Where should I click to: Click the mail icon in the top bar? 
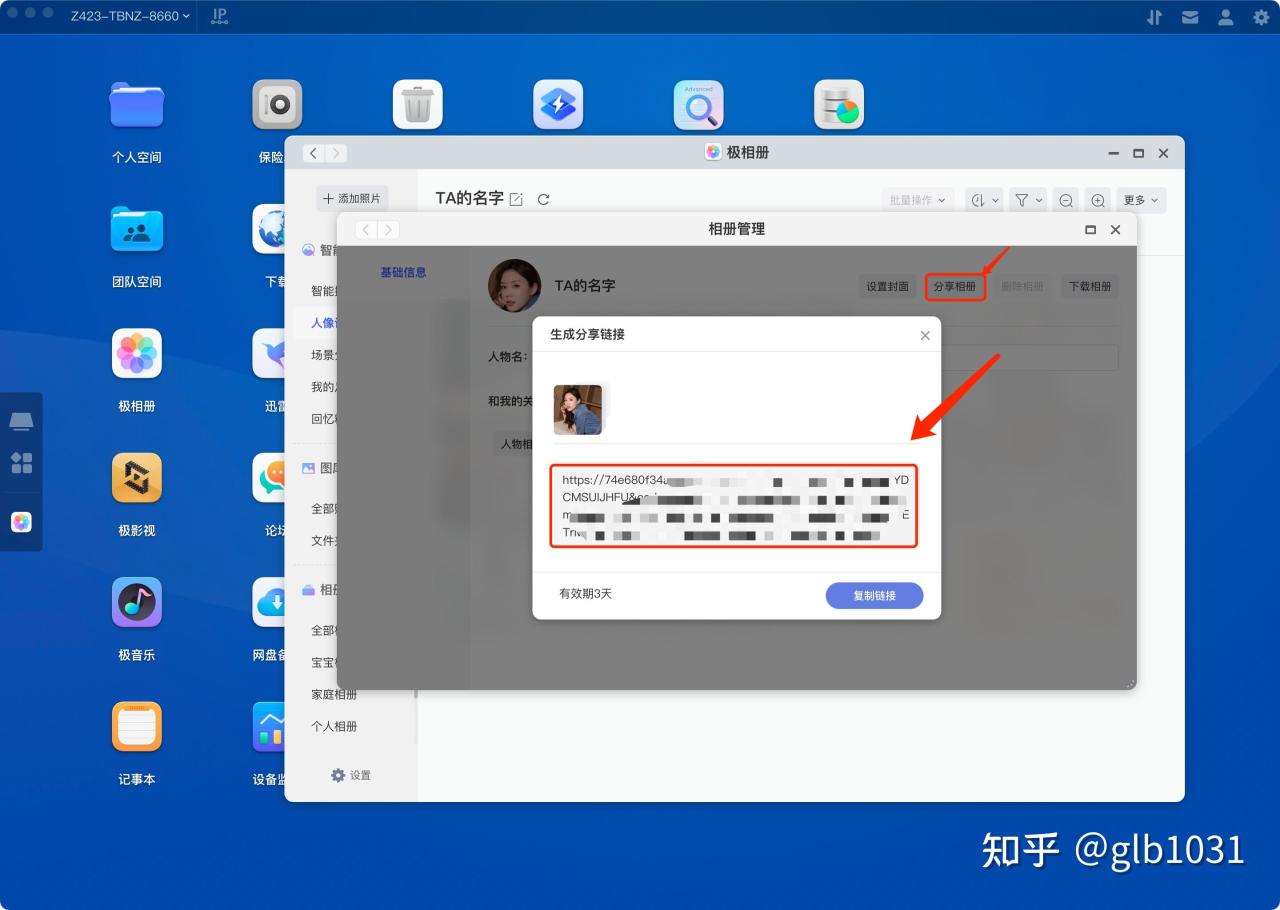tap(1190, 16)
